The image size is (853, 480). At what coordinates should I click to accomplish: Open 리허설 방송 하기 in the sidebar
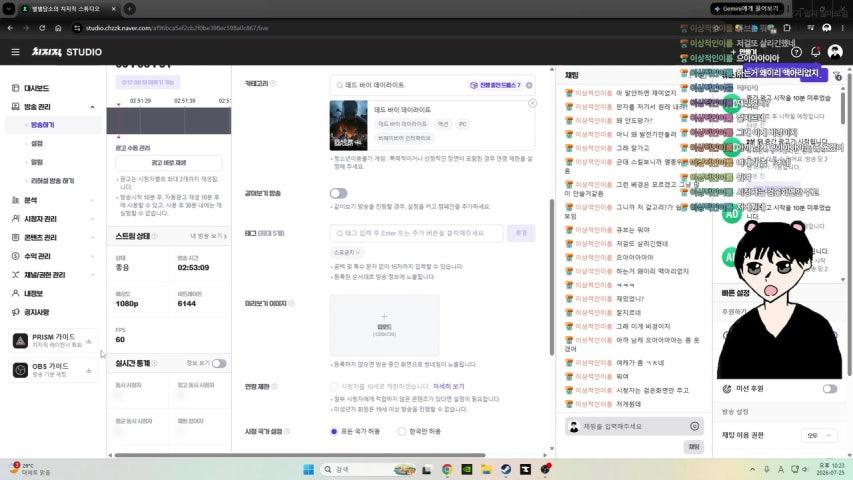pyautogui.click(x=52, y=180)
